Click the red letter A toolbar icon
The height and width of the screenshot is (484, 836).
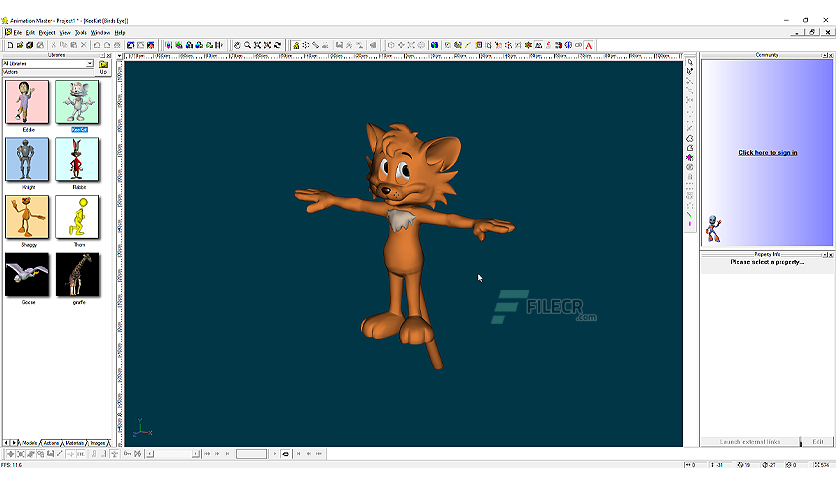(x=589, y=45)
